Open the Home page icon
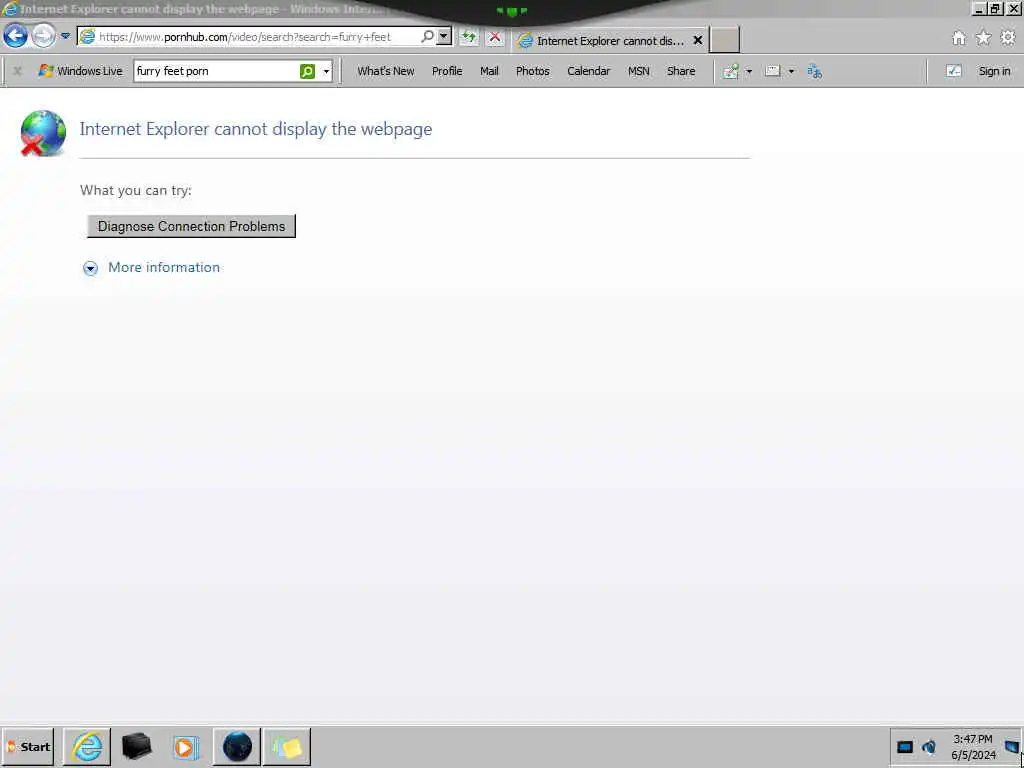The width and height of the screenshot is (1024, 768). click(959, 38)
